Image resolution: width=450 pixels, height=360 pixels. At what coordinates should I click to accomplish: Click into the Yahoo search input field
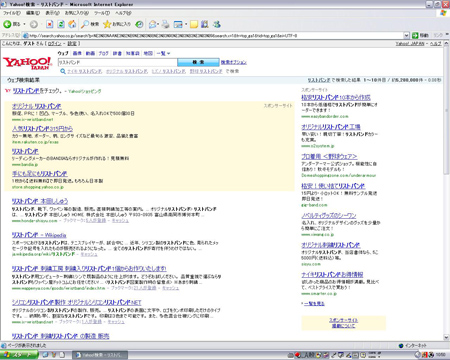(x=117, y=62)
